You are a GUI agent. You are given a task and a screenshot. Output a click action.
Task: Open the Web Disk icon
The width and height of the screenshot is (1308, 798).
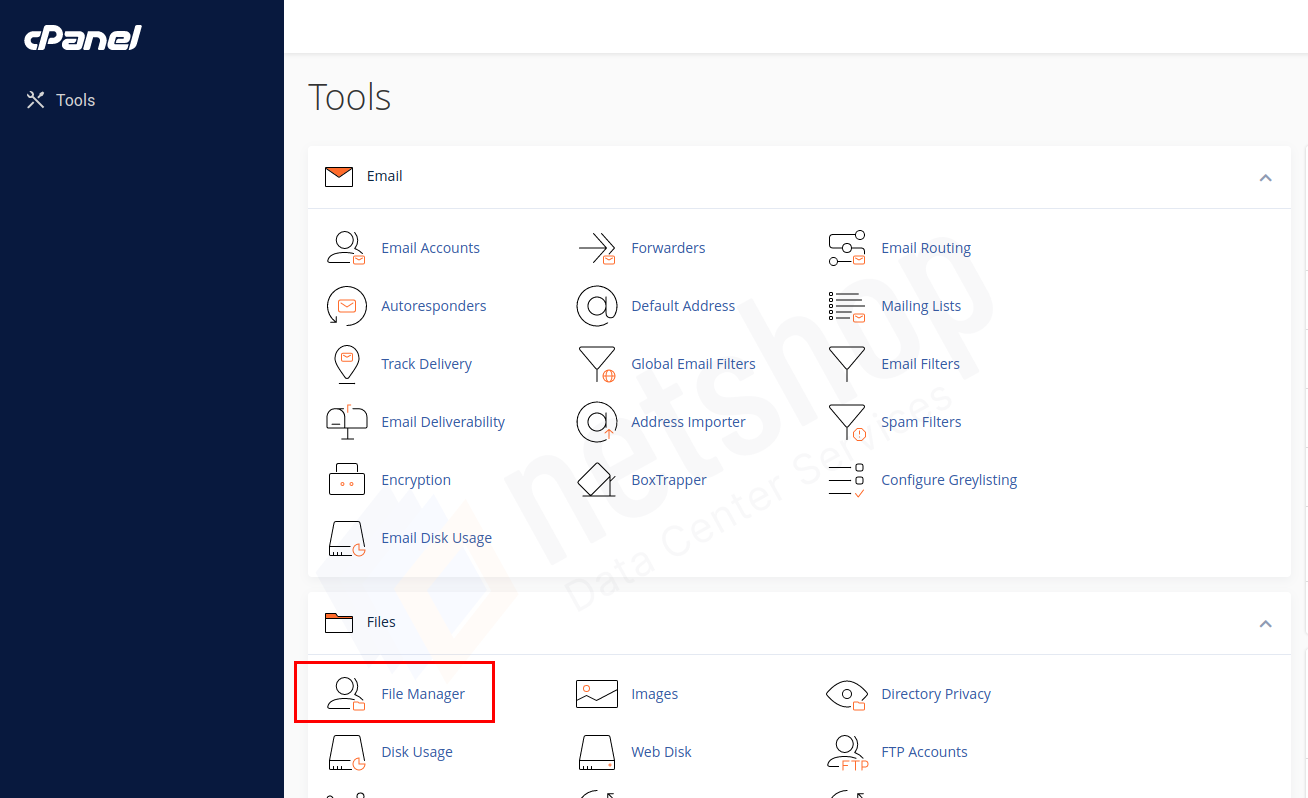click(597, 752)
